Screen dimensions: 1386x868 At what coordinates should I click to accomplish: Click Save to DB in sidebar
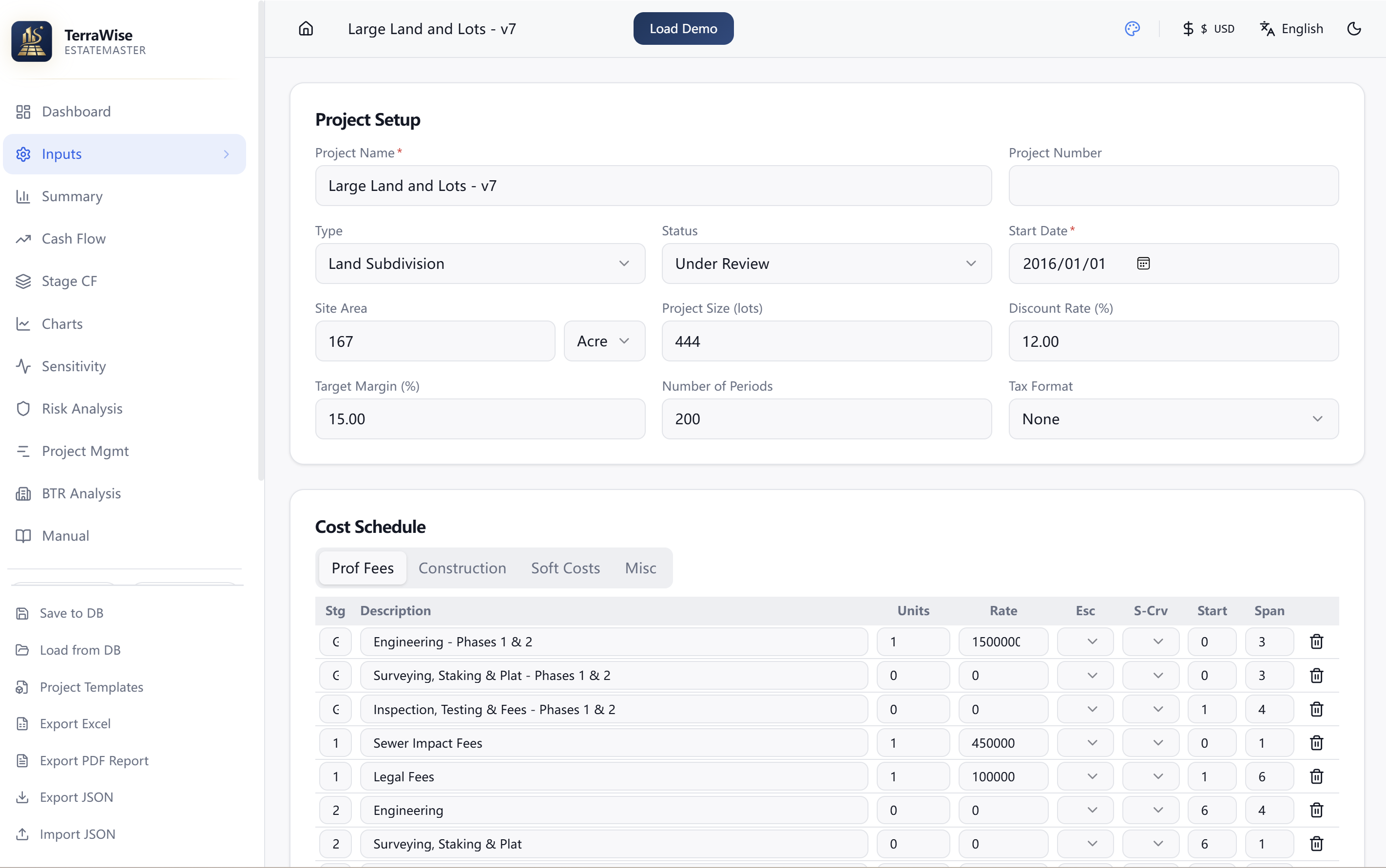71,613
